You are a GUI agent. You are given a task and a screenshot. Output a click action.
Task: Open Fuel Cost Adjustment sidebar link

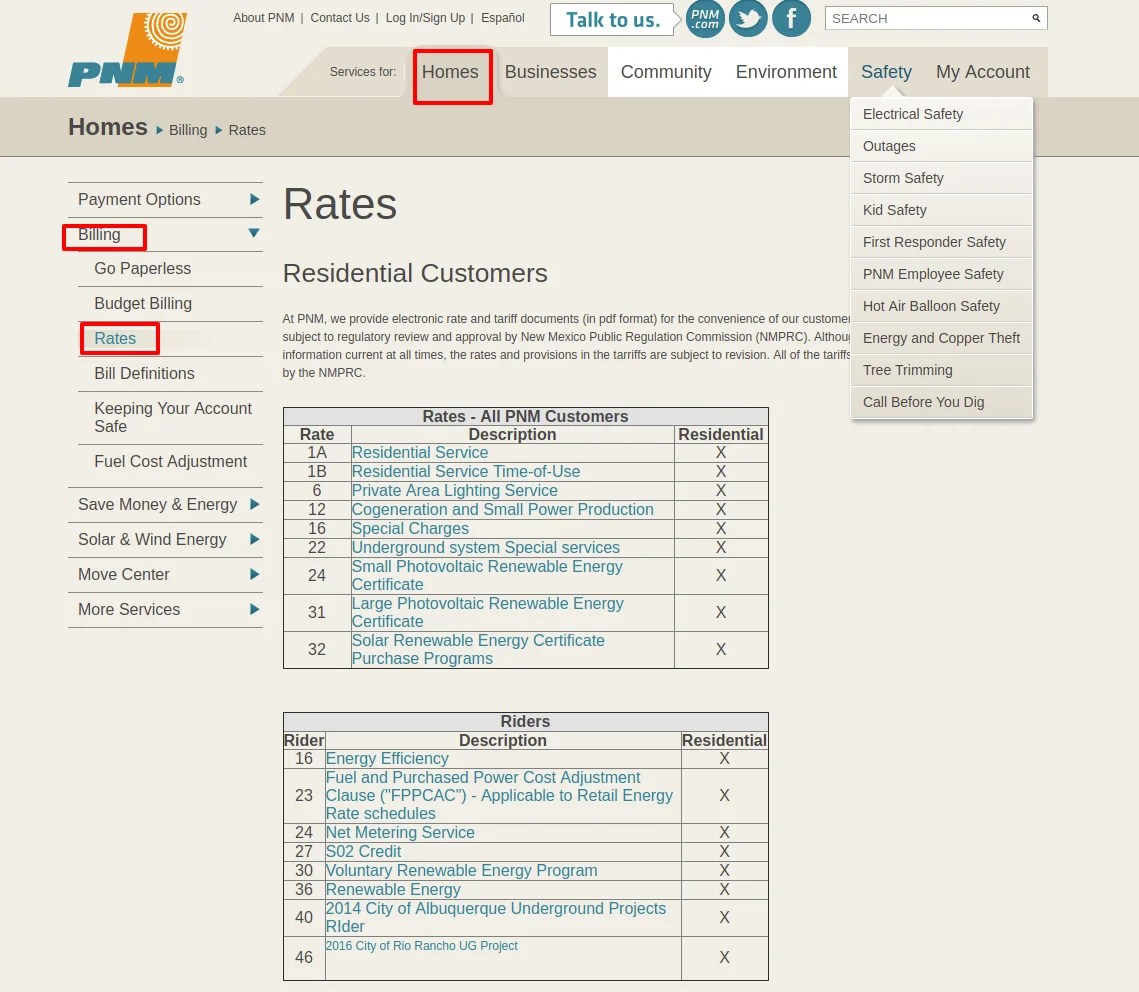171,461
